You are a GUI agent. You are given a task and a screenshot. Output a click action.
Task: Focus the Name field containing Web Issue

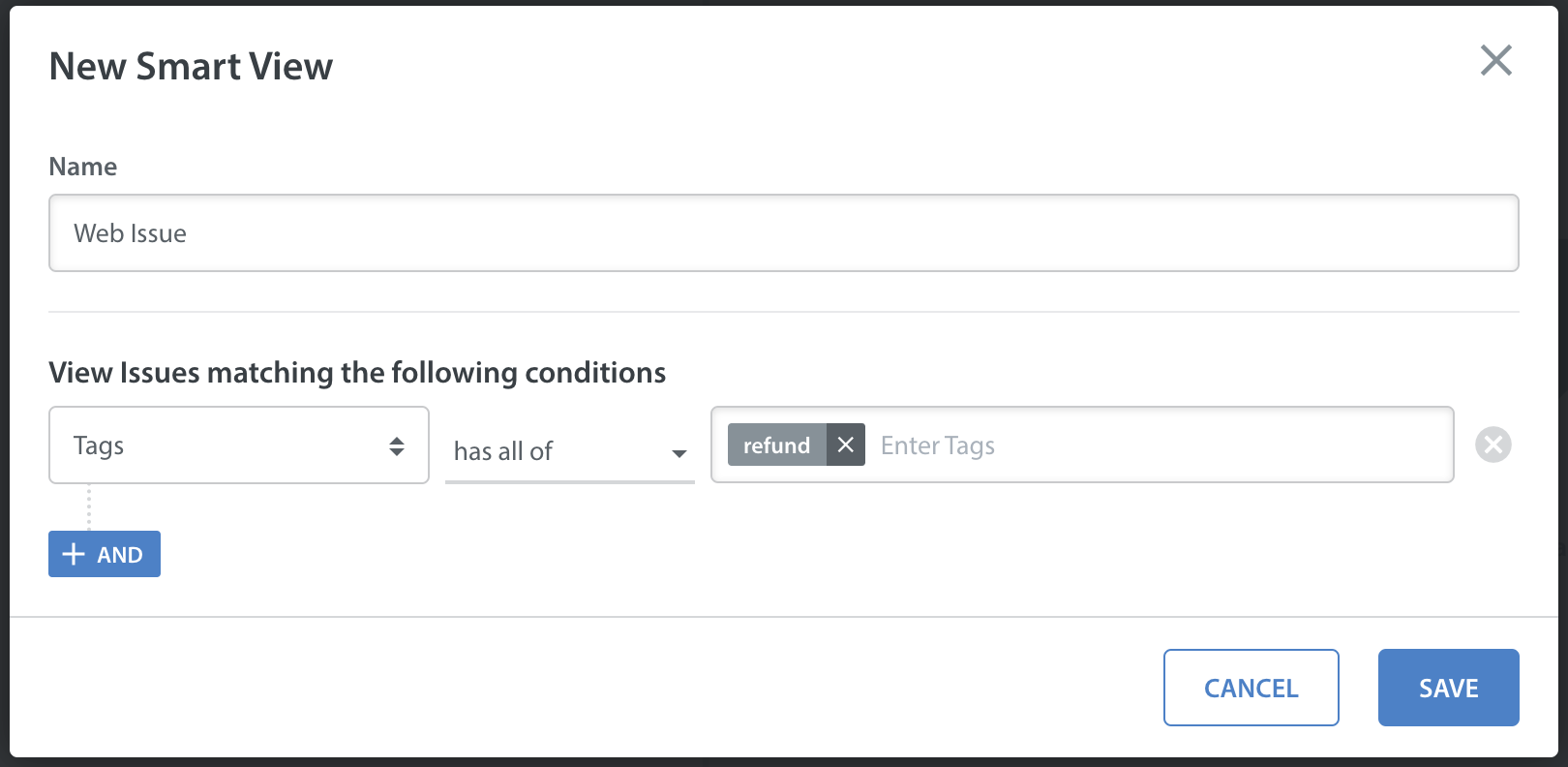[x=784, y=233]
